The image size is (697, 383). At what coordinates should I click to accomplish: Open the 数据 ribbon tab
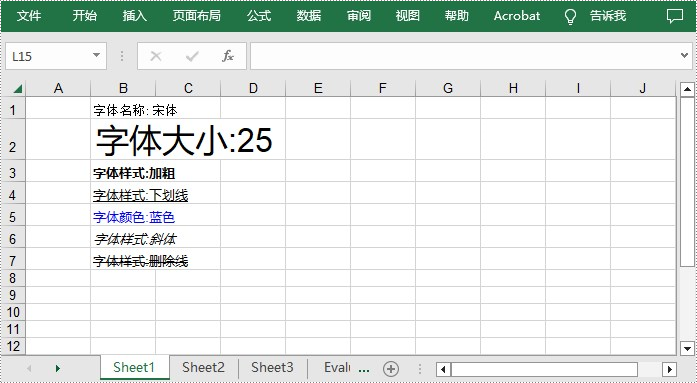309,16
